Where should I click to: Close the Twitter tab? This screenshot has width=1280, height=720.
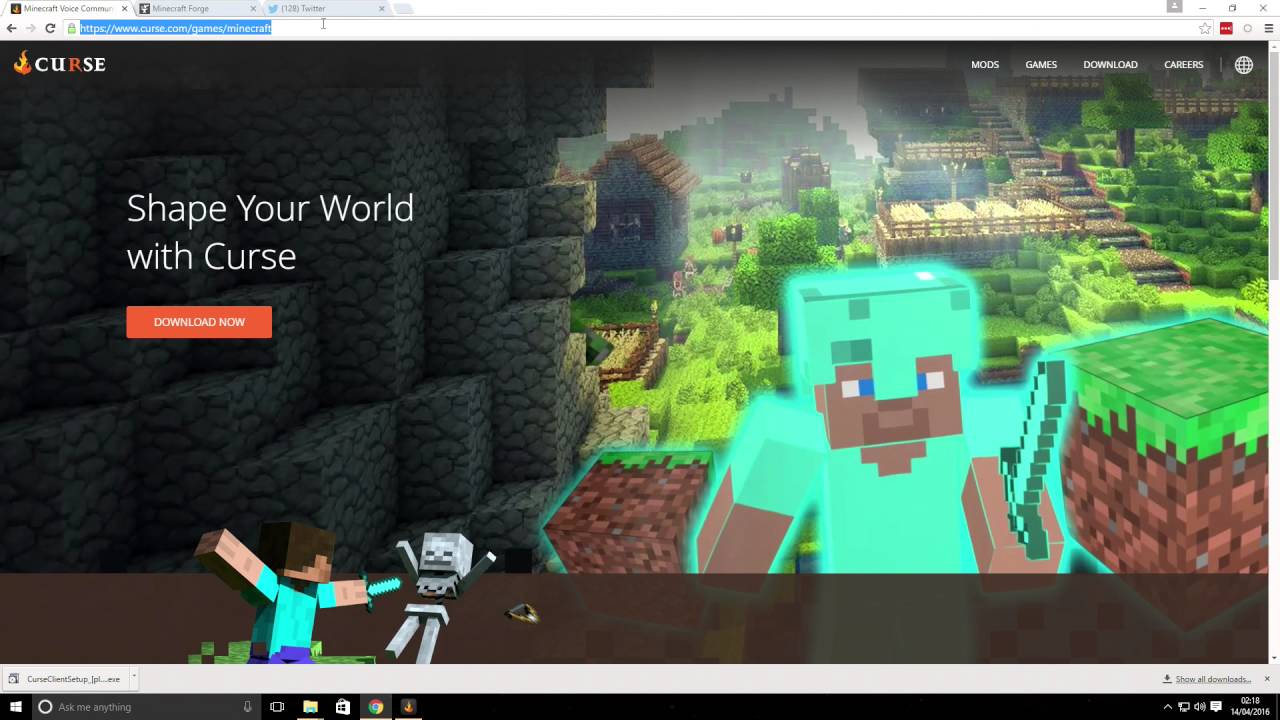point(381,8)
